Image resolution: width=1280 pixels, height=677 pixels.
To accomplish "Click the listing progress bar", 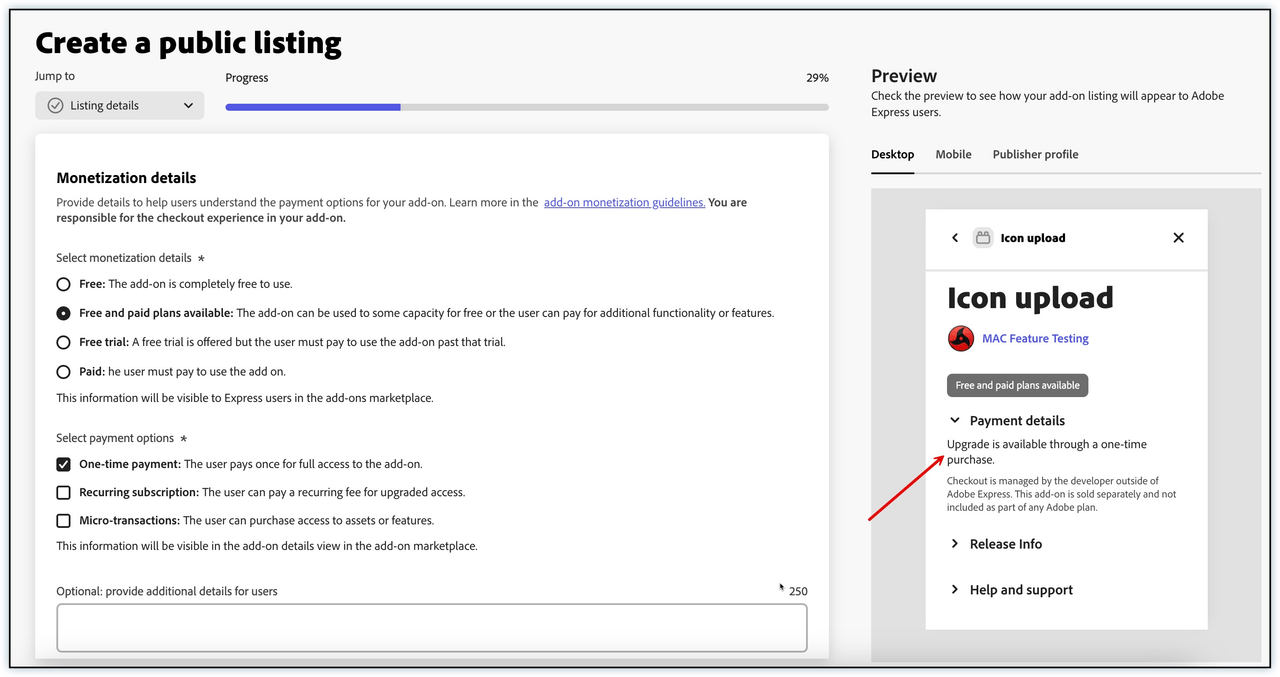I will point(527,107).
